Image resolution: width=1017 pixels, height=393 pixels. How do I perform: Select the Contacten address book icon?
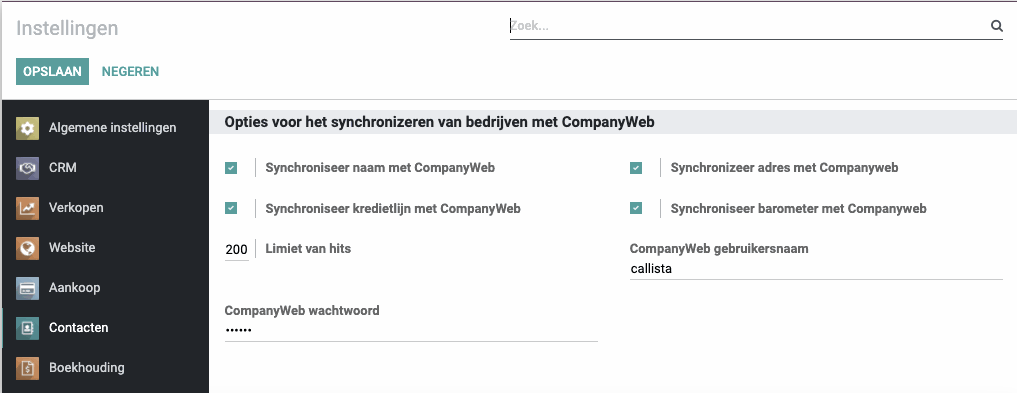click(27, 328)
